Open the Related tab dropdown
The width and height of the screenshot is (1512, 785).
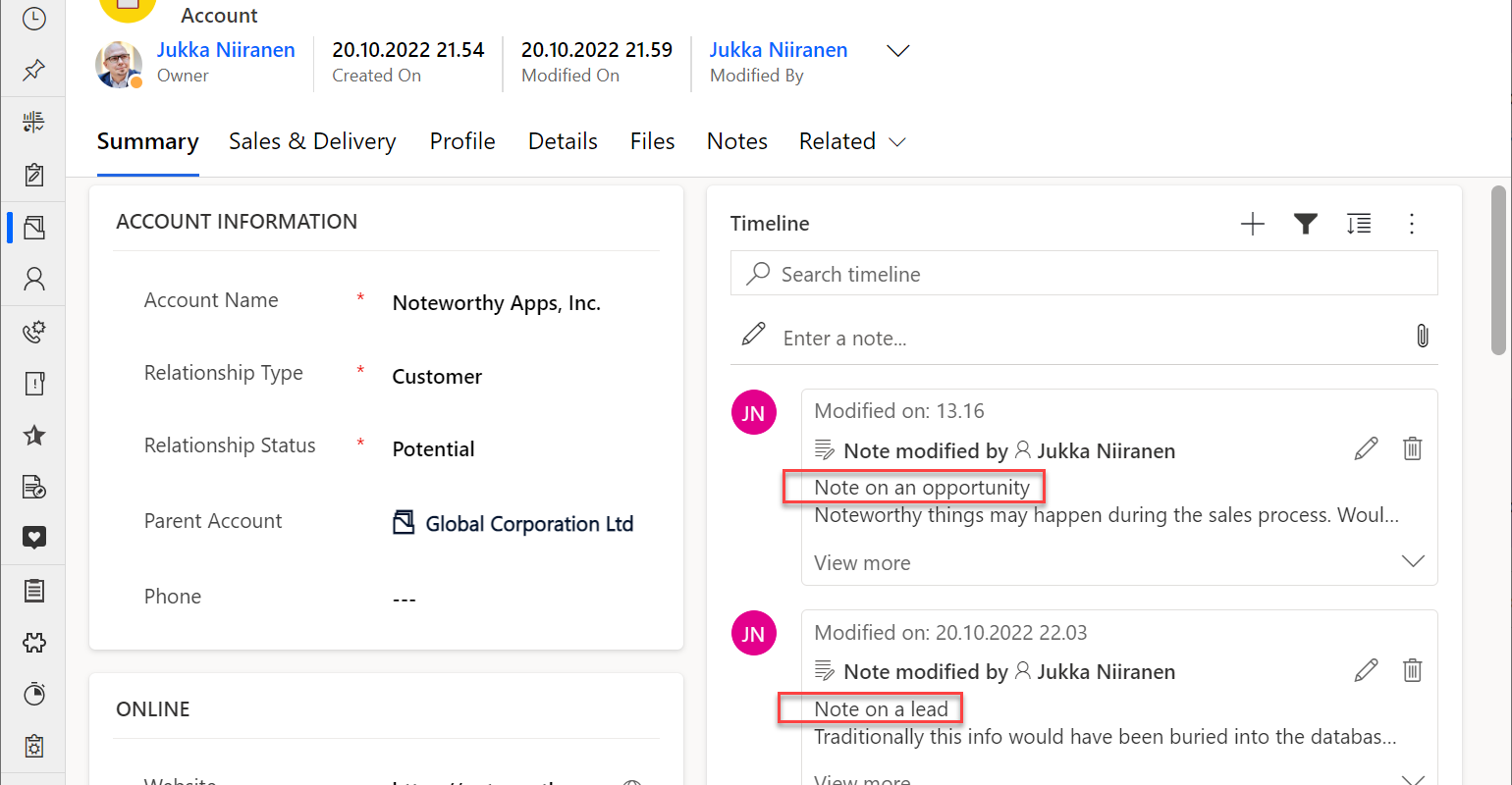pyautogui.click(x=851, y=142)
